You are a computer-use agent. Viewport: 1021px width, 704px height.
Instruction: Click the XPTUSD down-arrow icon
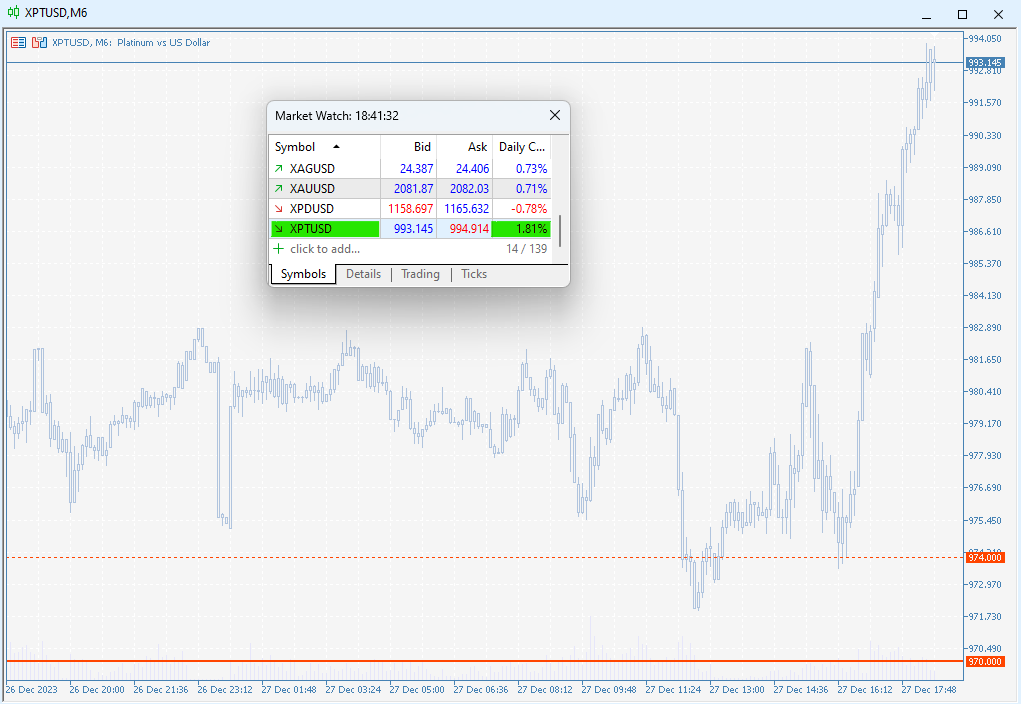279,229
